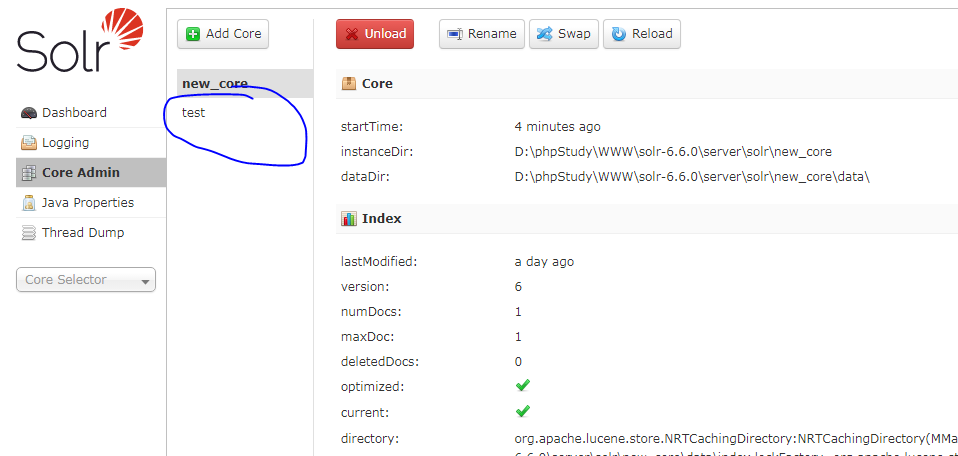
Task: Click the dataDir label
Action: (365, 177)
